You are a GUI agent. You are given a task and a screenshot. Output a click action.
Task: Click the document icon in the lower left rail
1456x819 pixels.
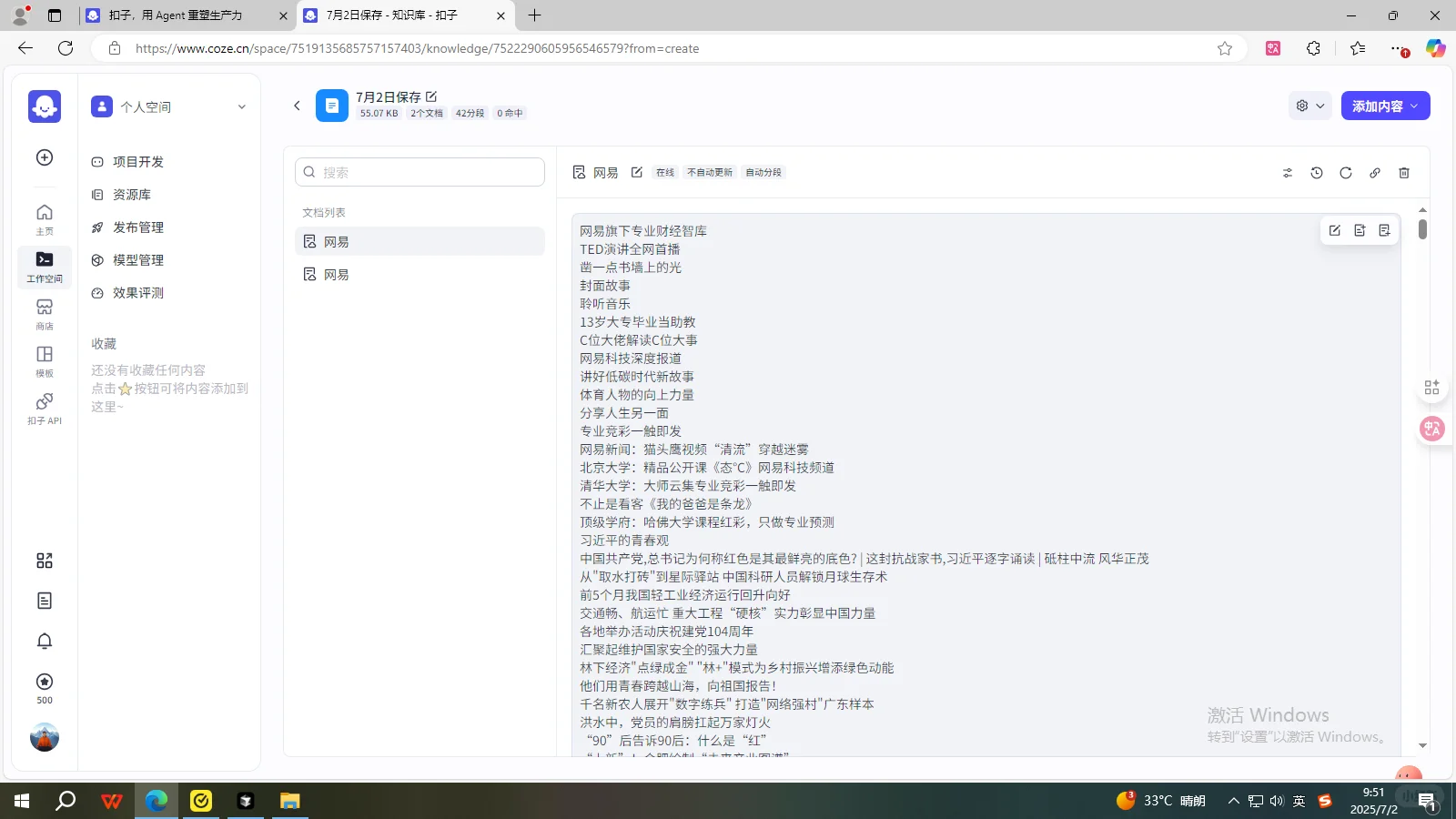click(45, 601)
